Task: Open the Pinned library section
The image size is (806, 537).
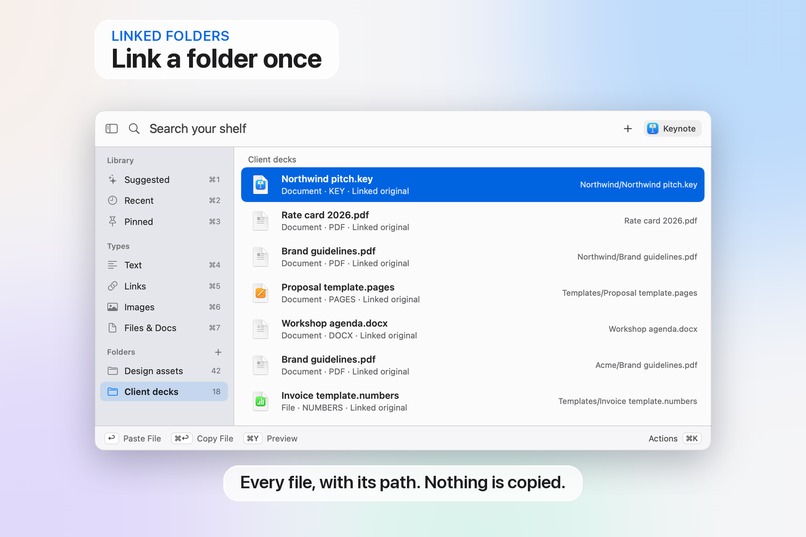Action: pos(164,221)
